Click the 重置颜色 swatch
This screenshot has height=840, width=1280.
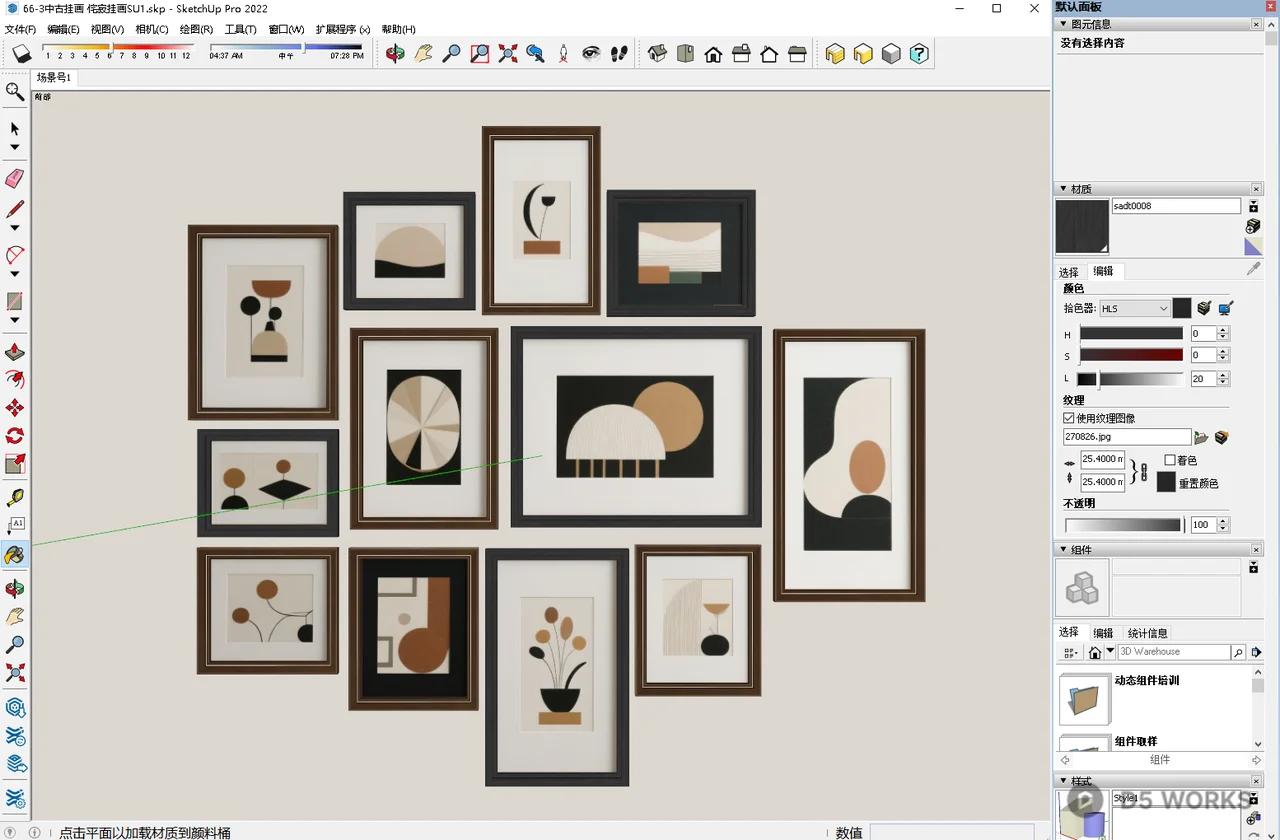(1166, 482)
